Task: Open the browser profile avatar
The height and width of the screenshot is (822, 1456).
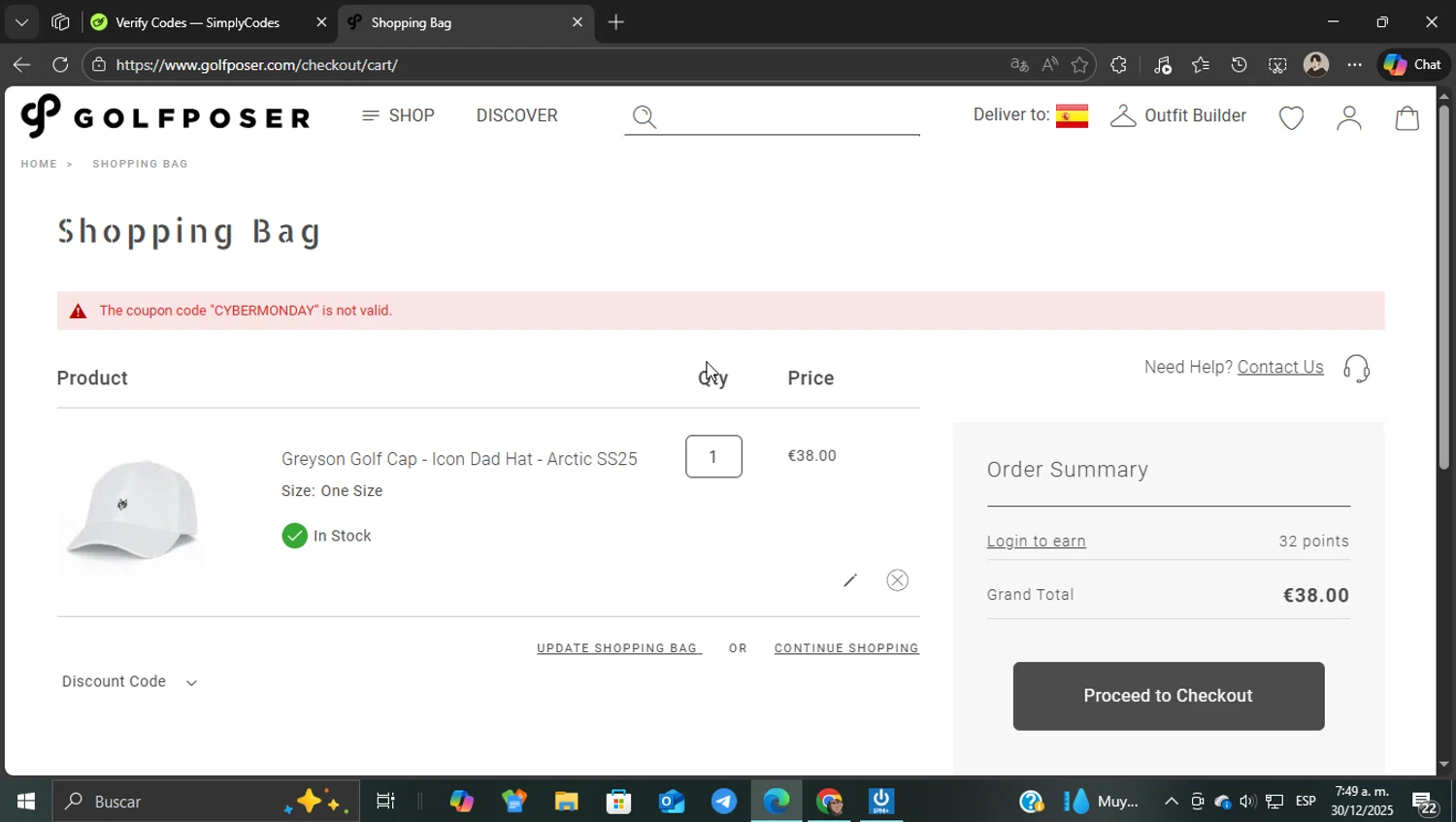Action: click(x=1316, y=64)
